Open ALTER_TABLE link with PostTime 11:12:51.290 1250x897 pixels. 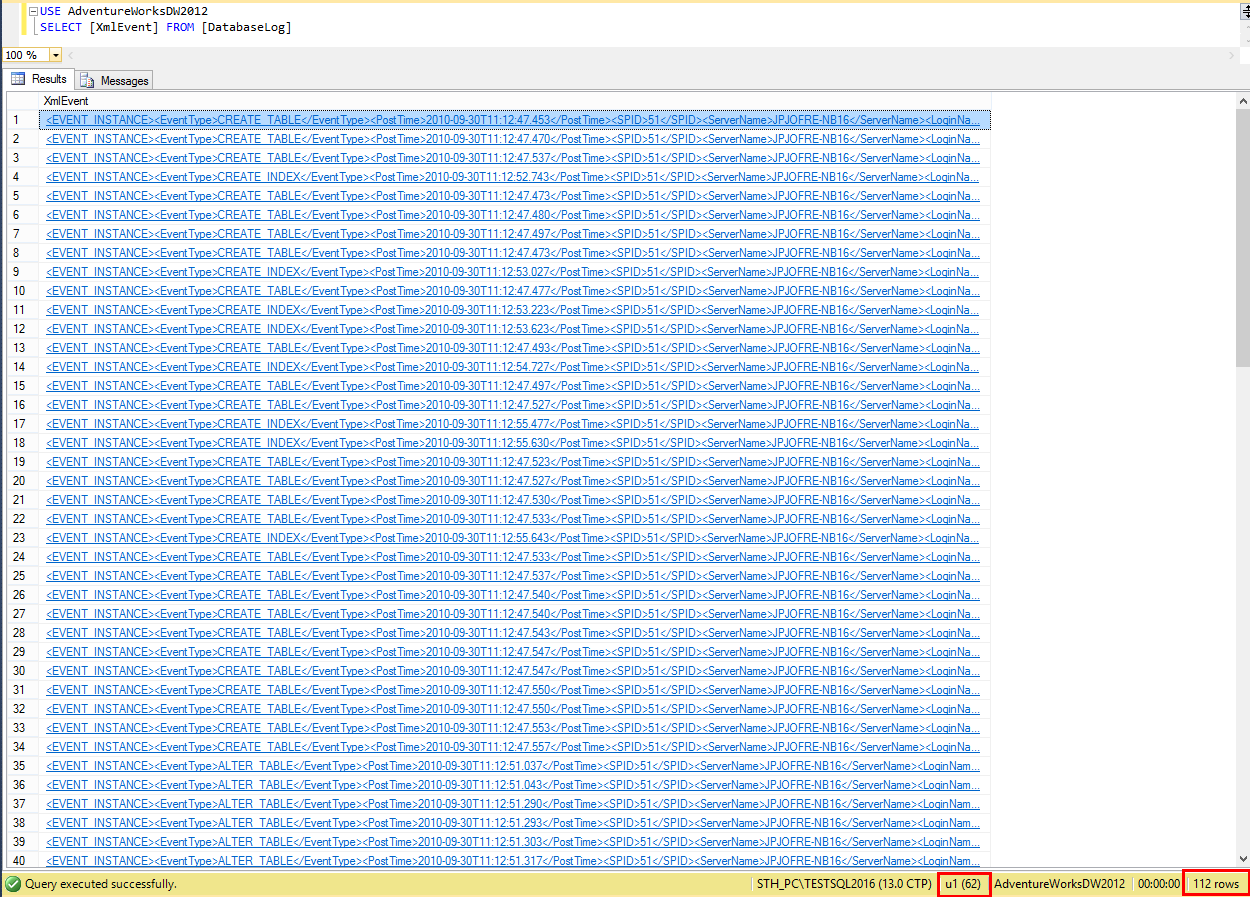coord(512,804)
